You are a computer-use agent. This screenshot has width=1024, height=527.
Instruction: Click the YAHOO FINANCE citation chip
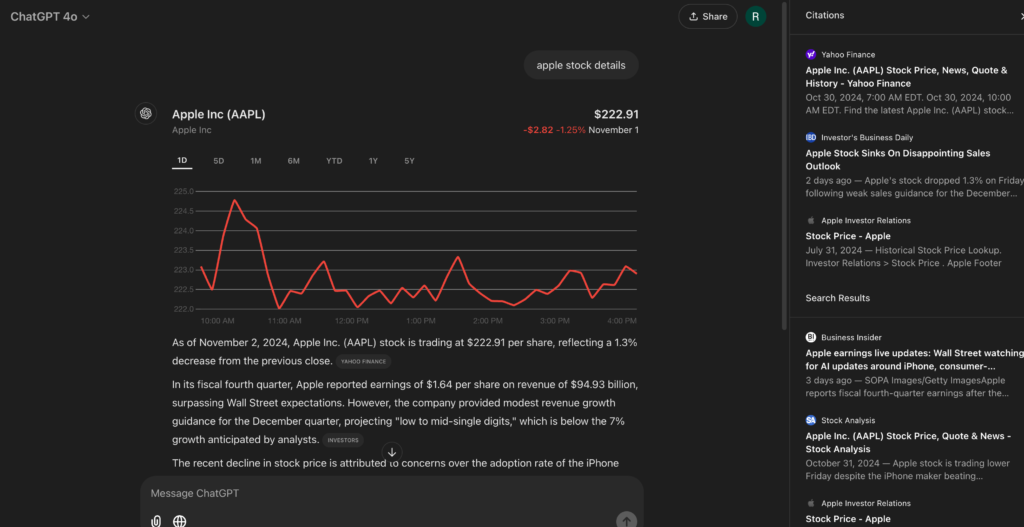tap(364, 362)
